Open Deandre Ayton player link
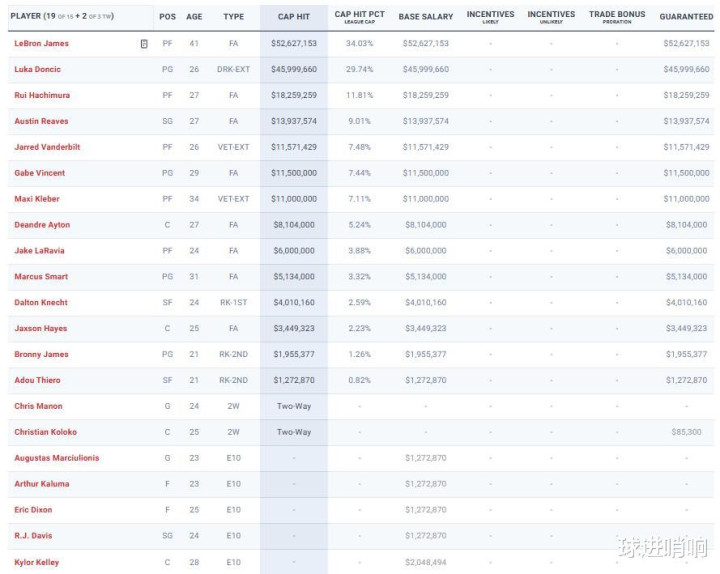 click(x=42, y=225)
